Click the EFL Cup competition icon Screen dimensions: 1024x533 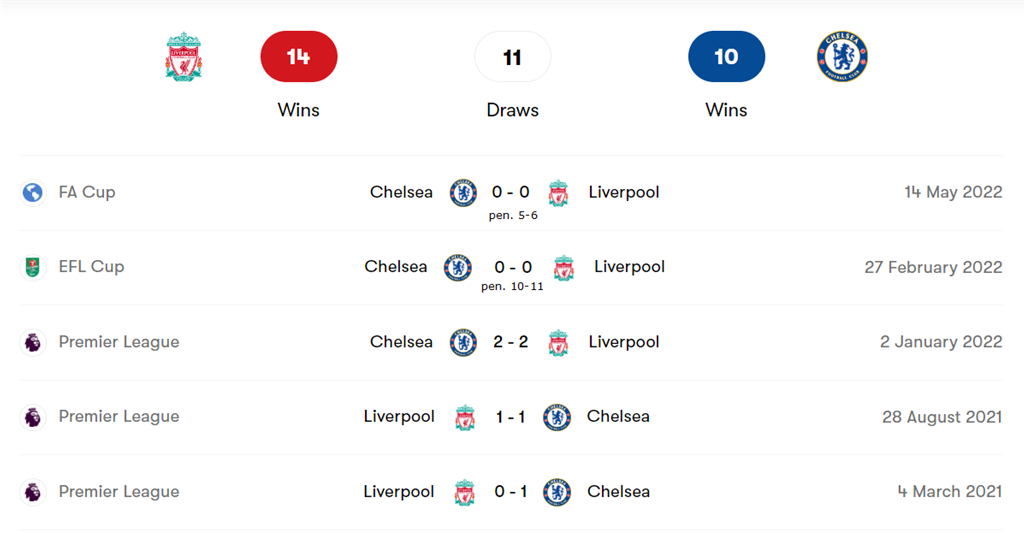(x=33, y=267)
